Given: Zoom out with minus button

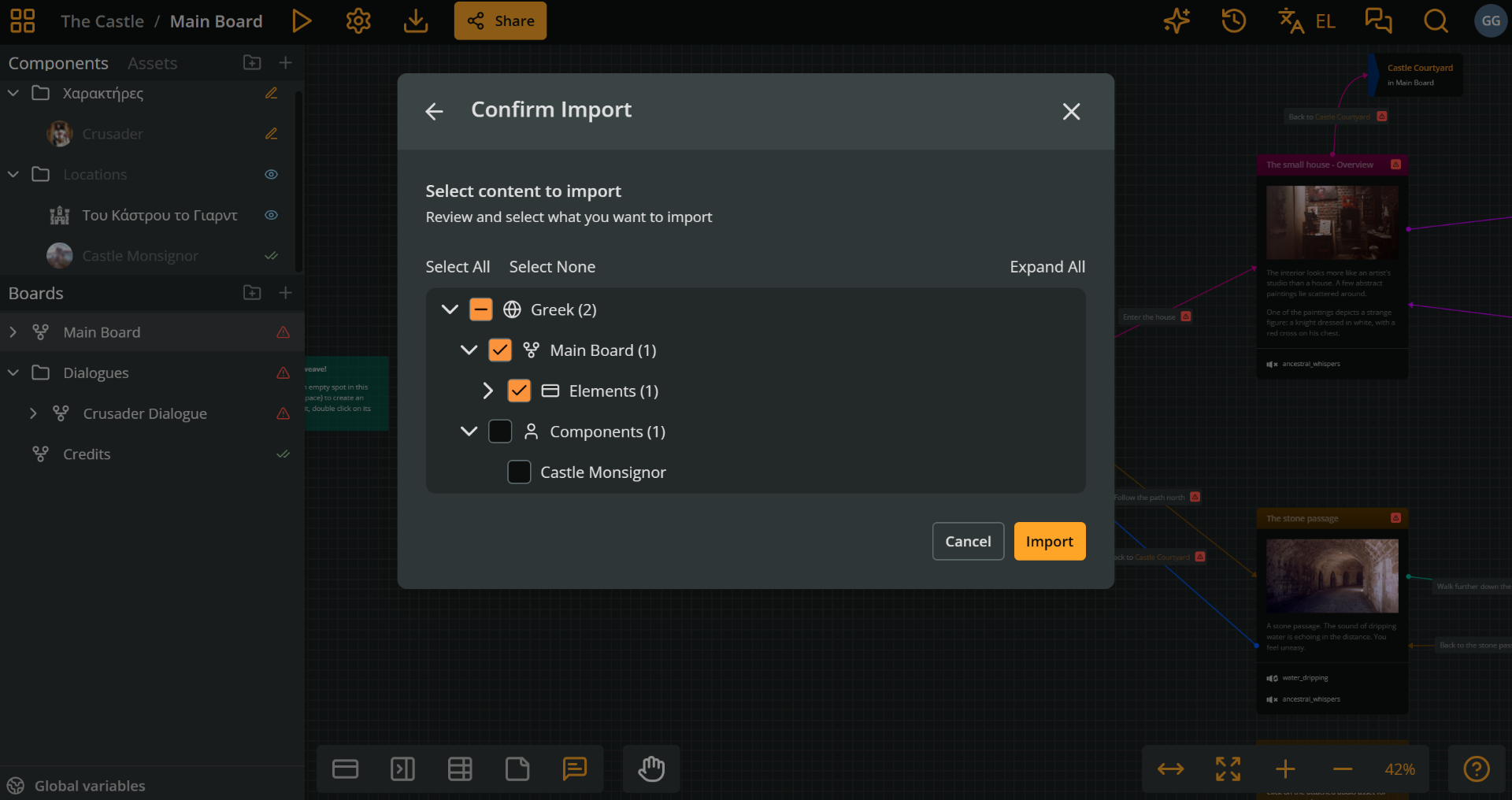Looking at the screenshot, I should click(1343, 769).
